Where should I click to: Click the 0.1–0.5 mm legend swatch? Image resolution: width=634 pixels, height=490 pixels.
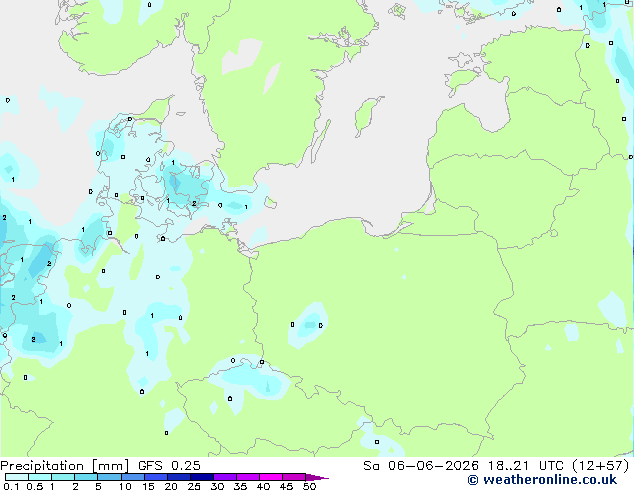17,477
